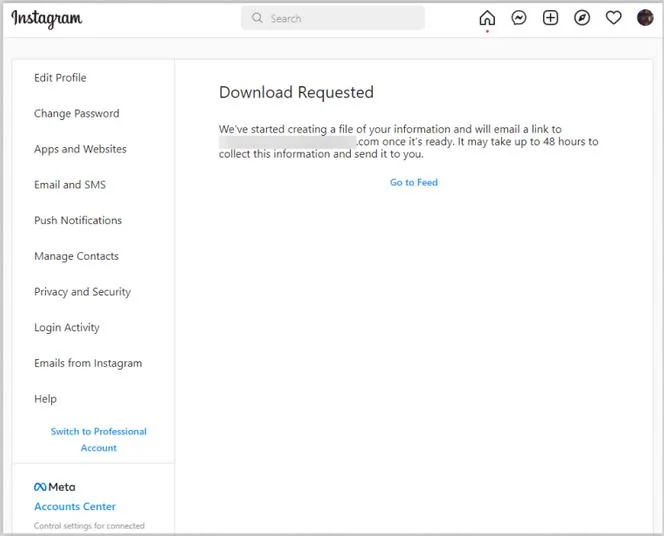
Task: Open activity feed heart icon
Action: coord(614,18)
